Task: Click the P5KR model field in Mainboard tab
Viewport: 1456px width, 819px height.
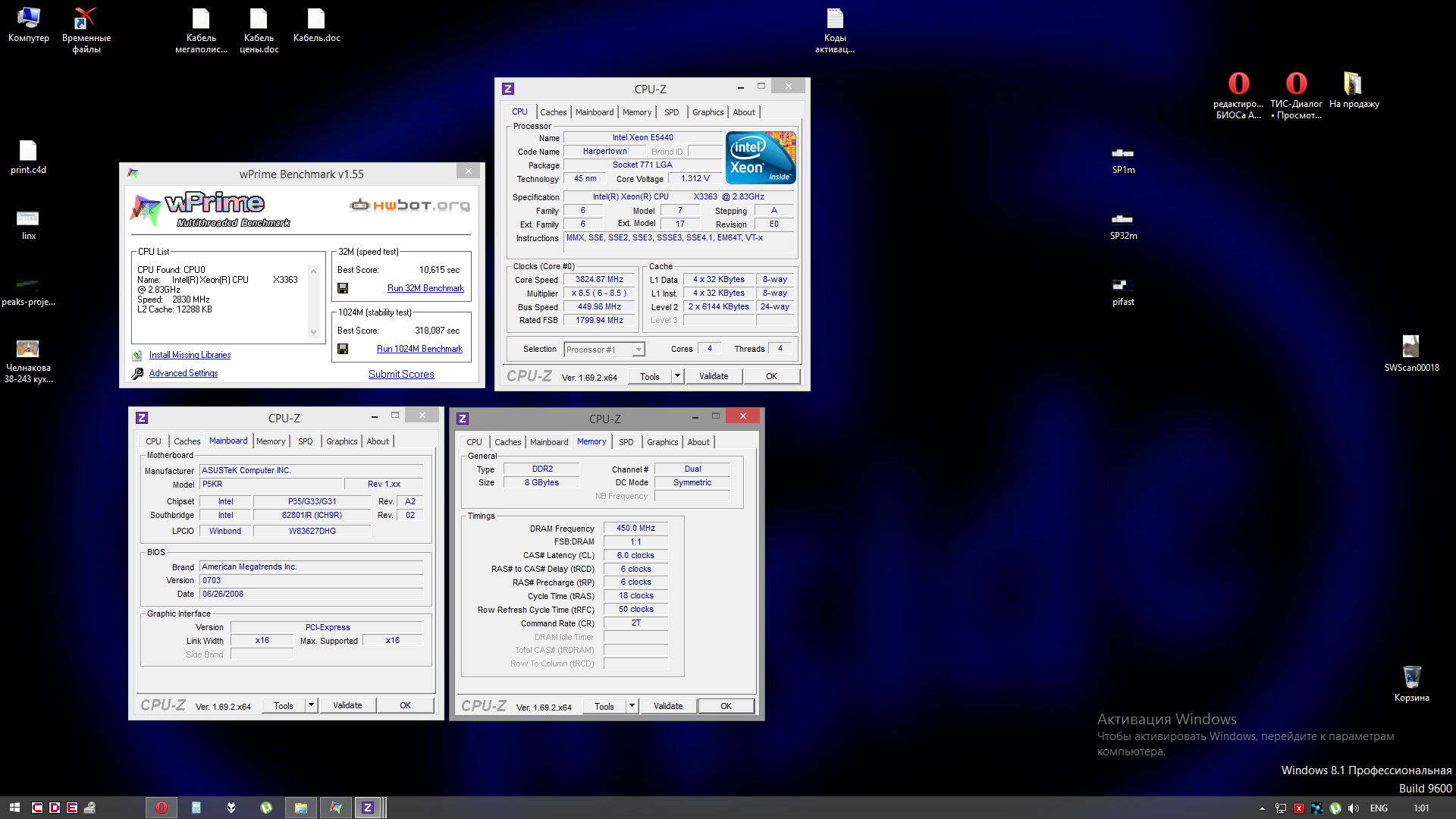Action: coord(271,484)
